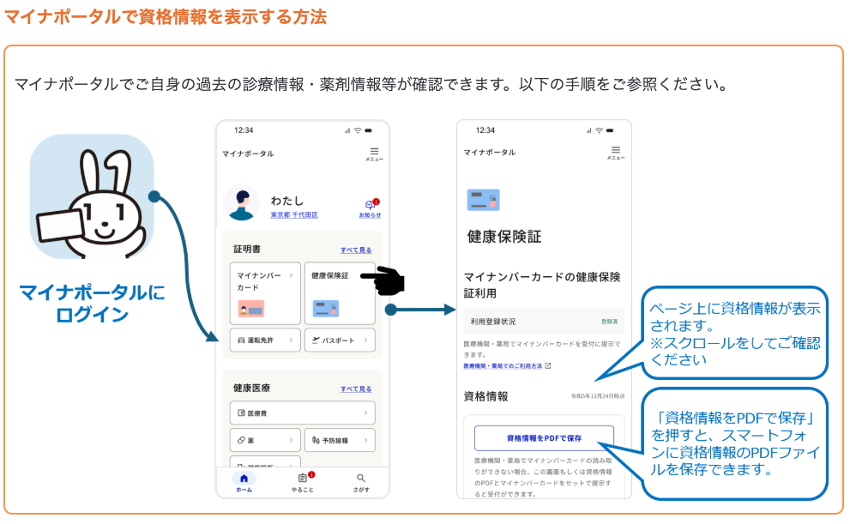850x524 pixels.
Task: Click the 資格情報 section heading
Action: 486,397
